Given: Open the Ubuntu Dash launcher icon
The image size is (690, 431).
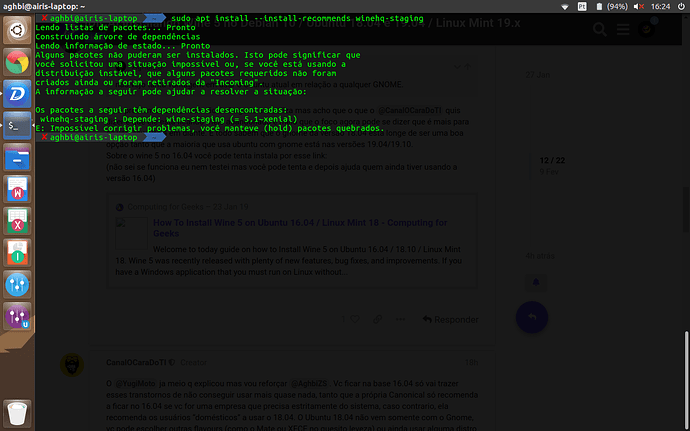Looking at the screenshot, I should 17,30.
